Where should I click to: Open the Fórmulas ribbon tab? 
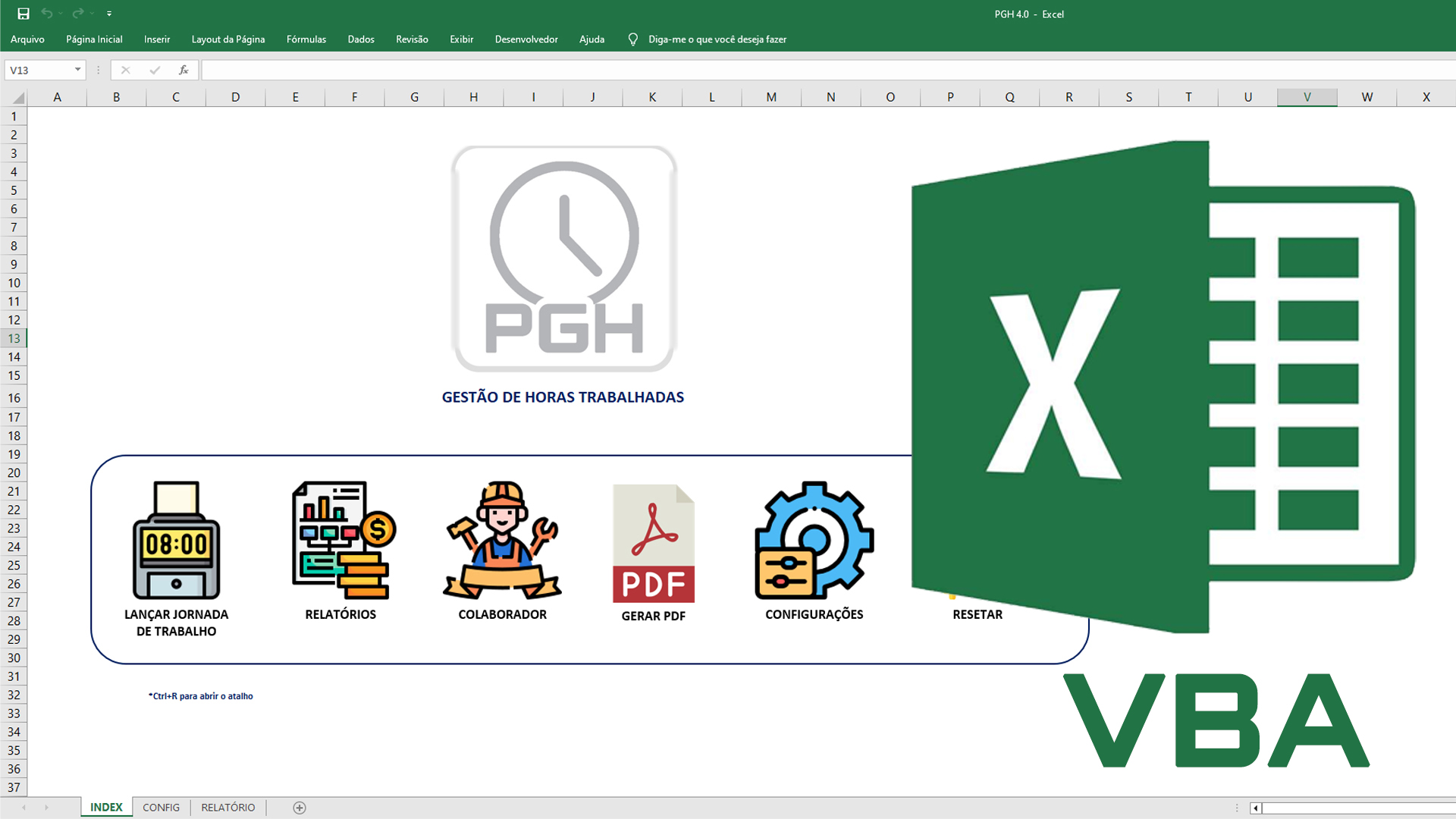click(x=306, y=39)
